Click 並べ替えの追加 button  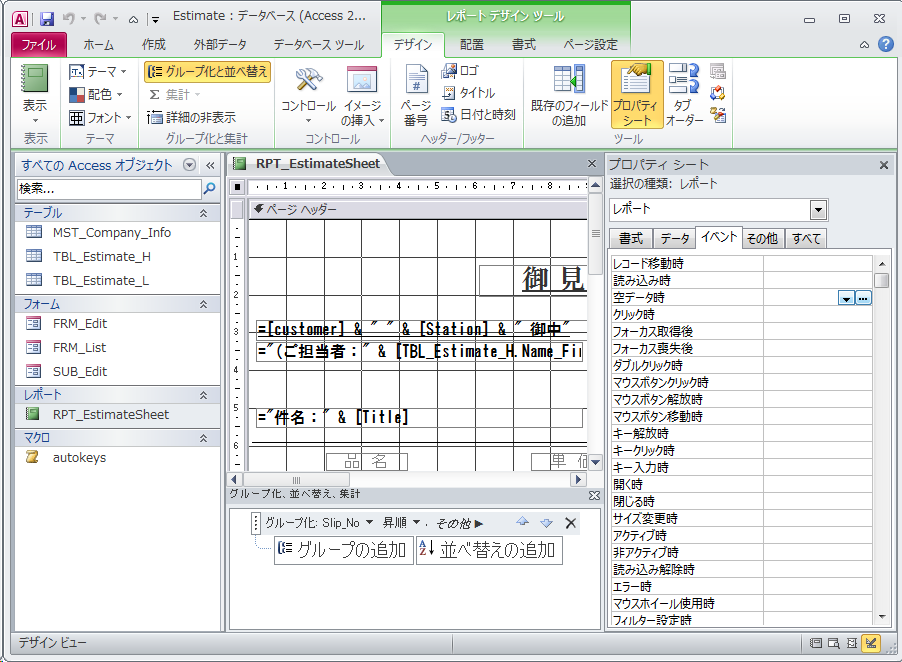pyautogui.click(x=489, y=550)
